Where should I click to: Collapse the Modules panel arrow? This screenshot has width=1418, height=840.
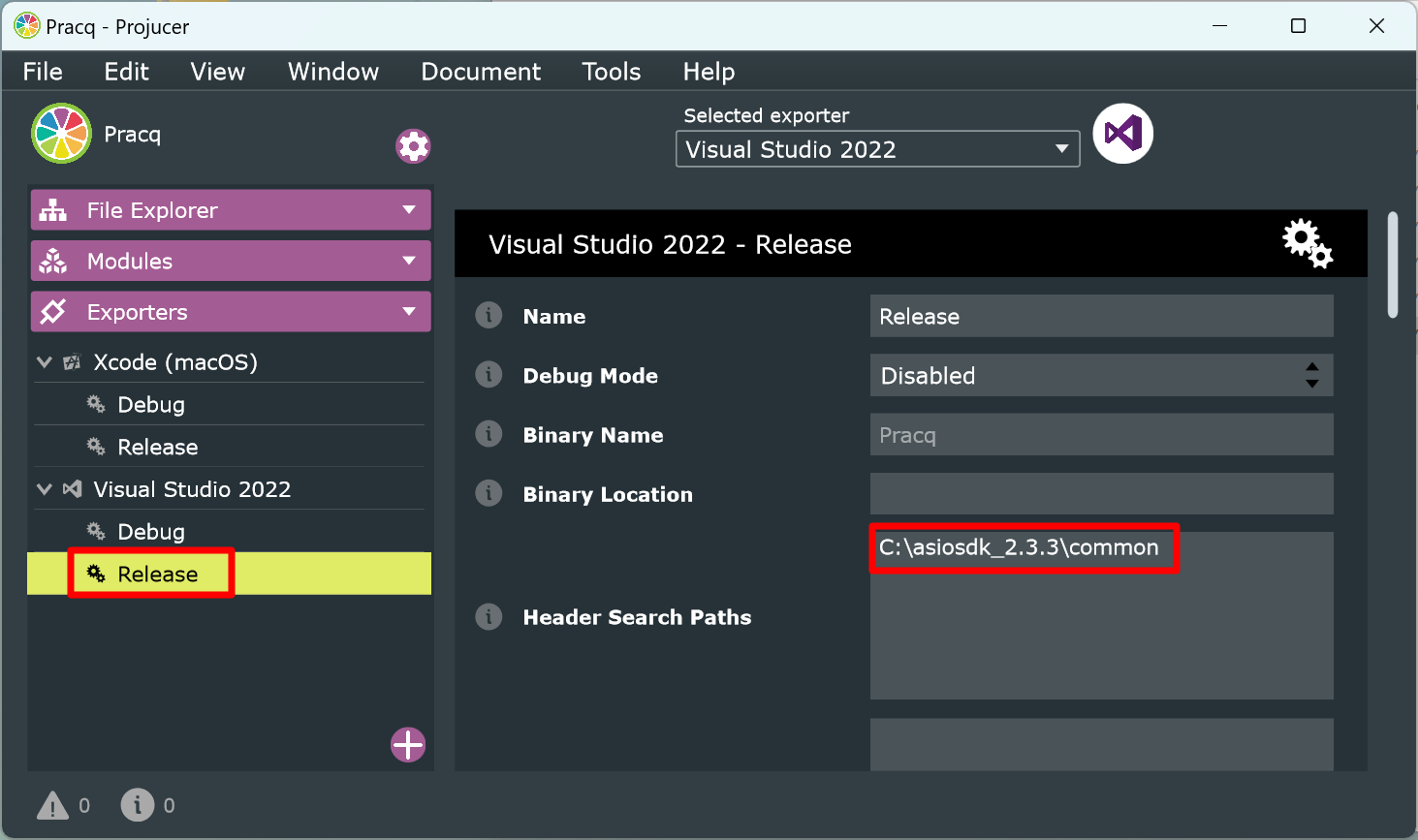[409, 261]
